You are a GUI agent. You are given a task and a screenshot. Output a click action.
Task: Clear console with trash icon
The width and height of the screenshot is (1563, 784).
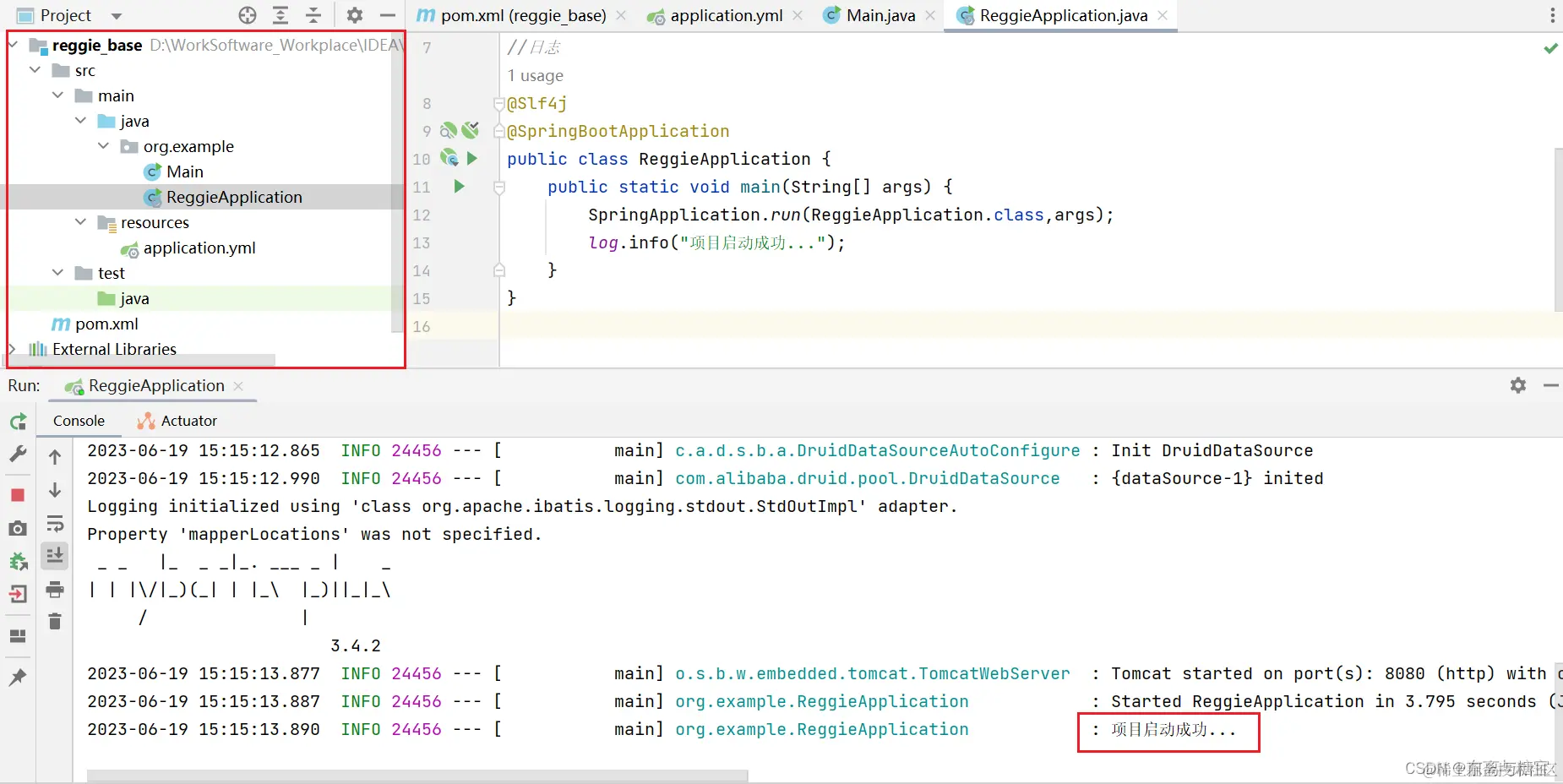[55, 622]
